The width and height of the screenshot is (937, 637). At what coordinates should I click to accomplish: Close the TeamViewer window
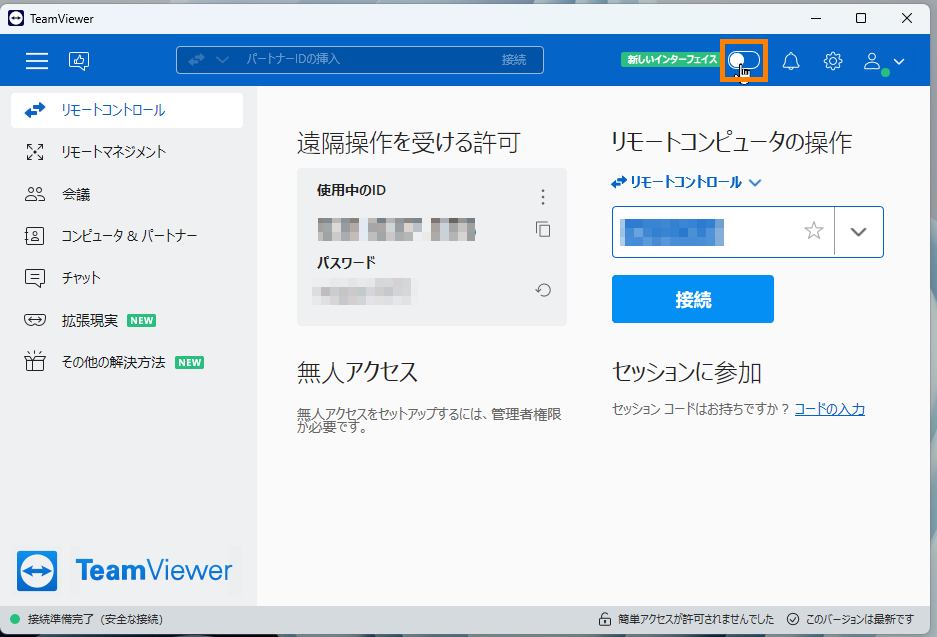(x=907, y=19)
